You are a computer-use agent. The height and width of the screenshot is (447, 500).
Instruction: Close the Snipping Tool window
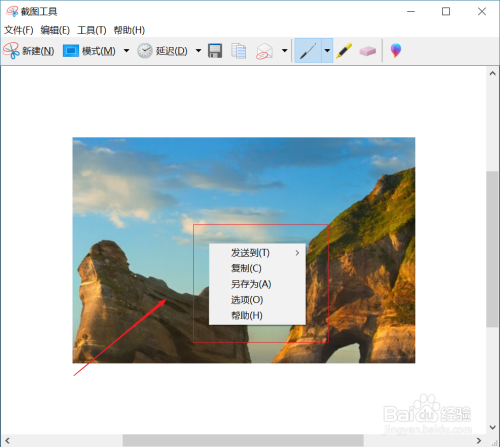click(482, 12)
